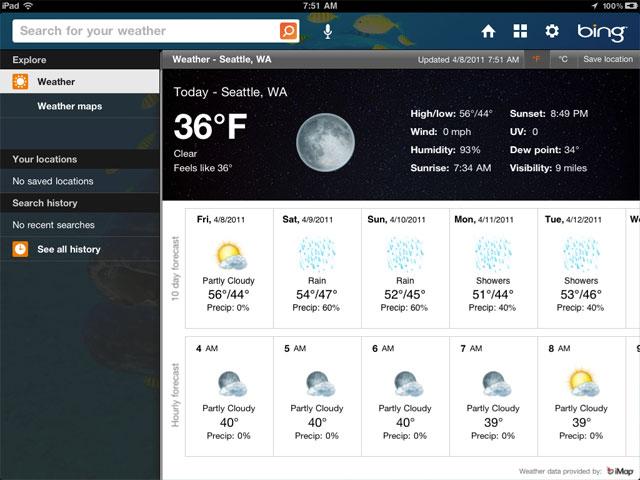
Task: Switch temperature units to Celsius
Action: click(x=563, y=59)
